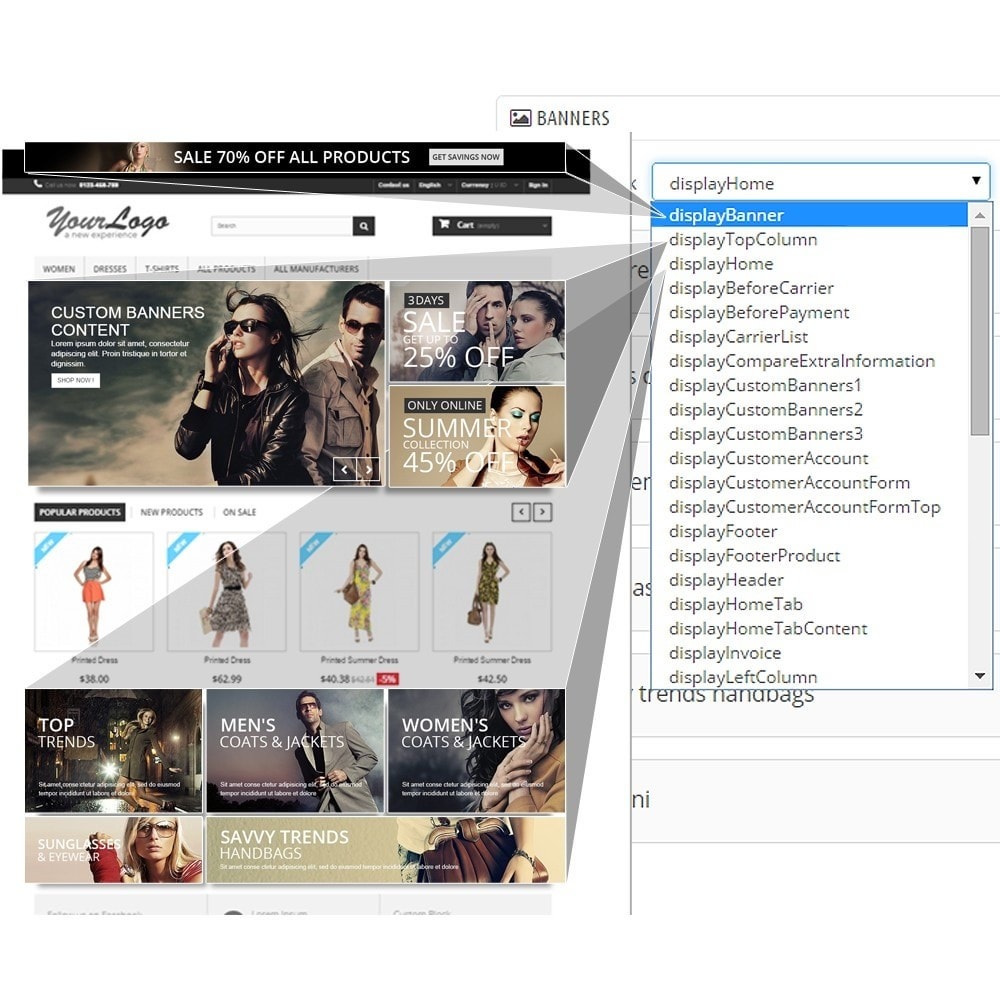Click the image icon beside BANNERS heading
Image resolution: width=1000 pixels, height=1000 pixels.
click(523, 117)
